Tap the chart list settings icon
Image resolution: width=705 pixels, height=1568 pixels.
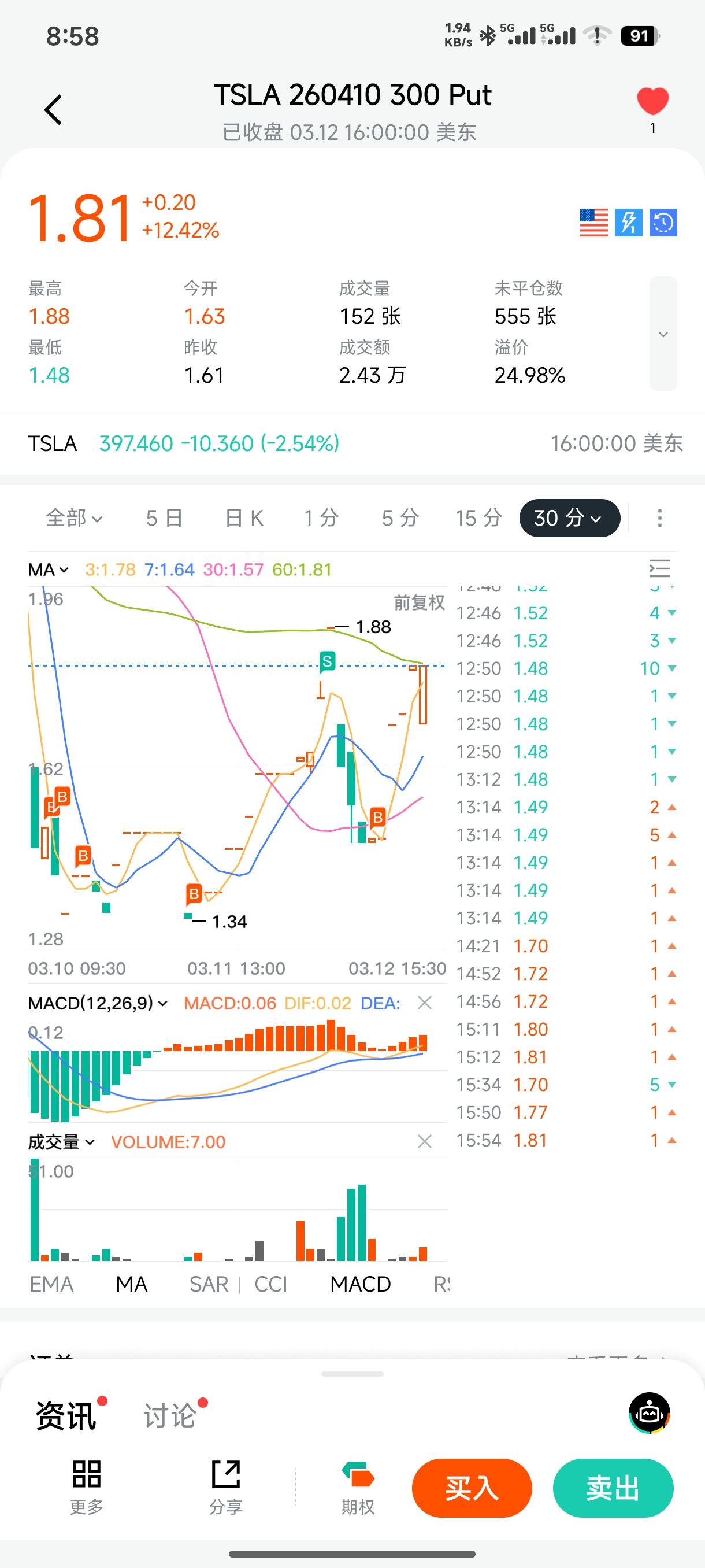[x=659, y=568]
